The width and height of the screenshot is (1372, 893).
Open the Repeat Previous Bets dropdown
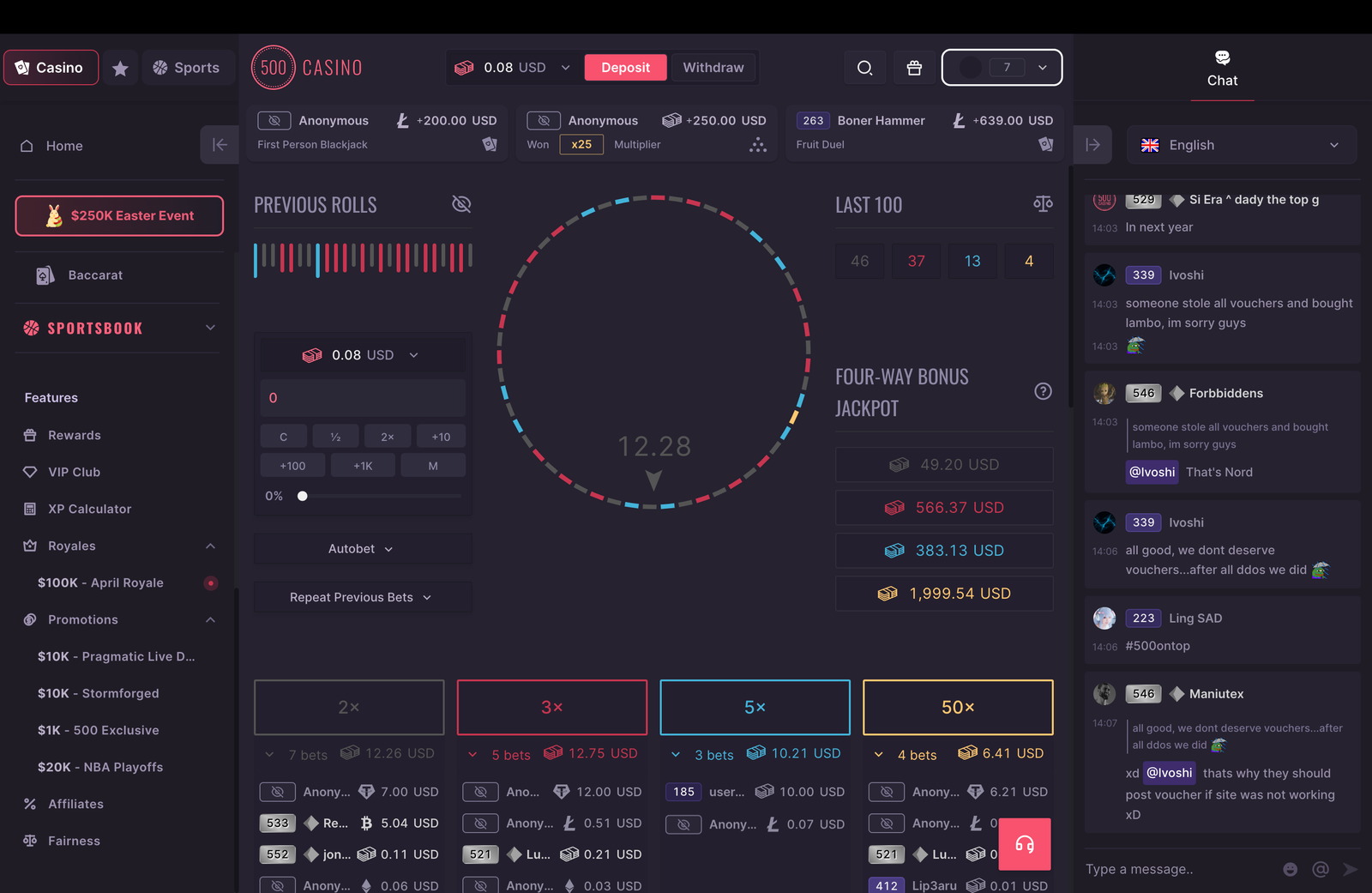(x=363, y=597)
